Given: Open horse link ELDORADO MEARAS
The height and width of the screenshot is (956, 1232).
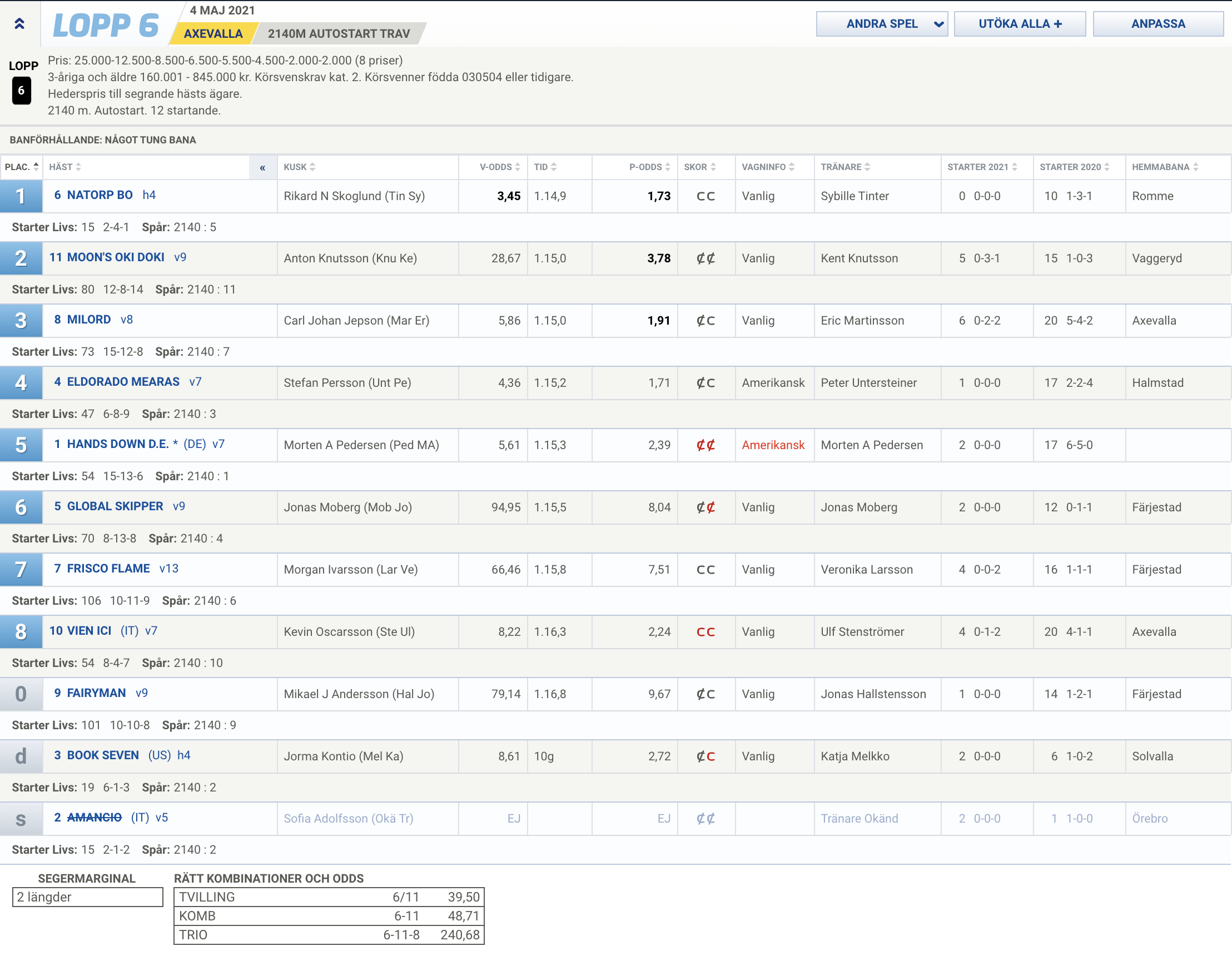Looking at the screenshot, I should pos(123,382).
